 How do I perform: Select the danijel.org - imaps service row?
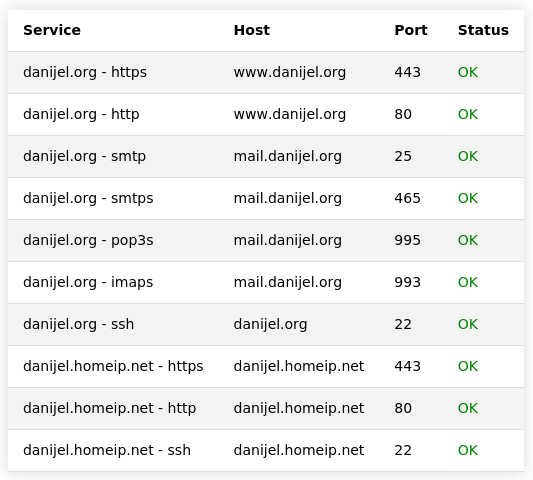[x=266, y=282]
